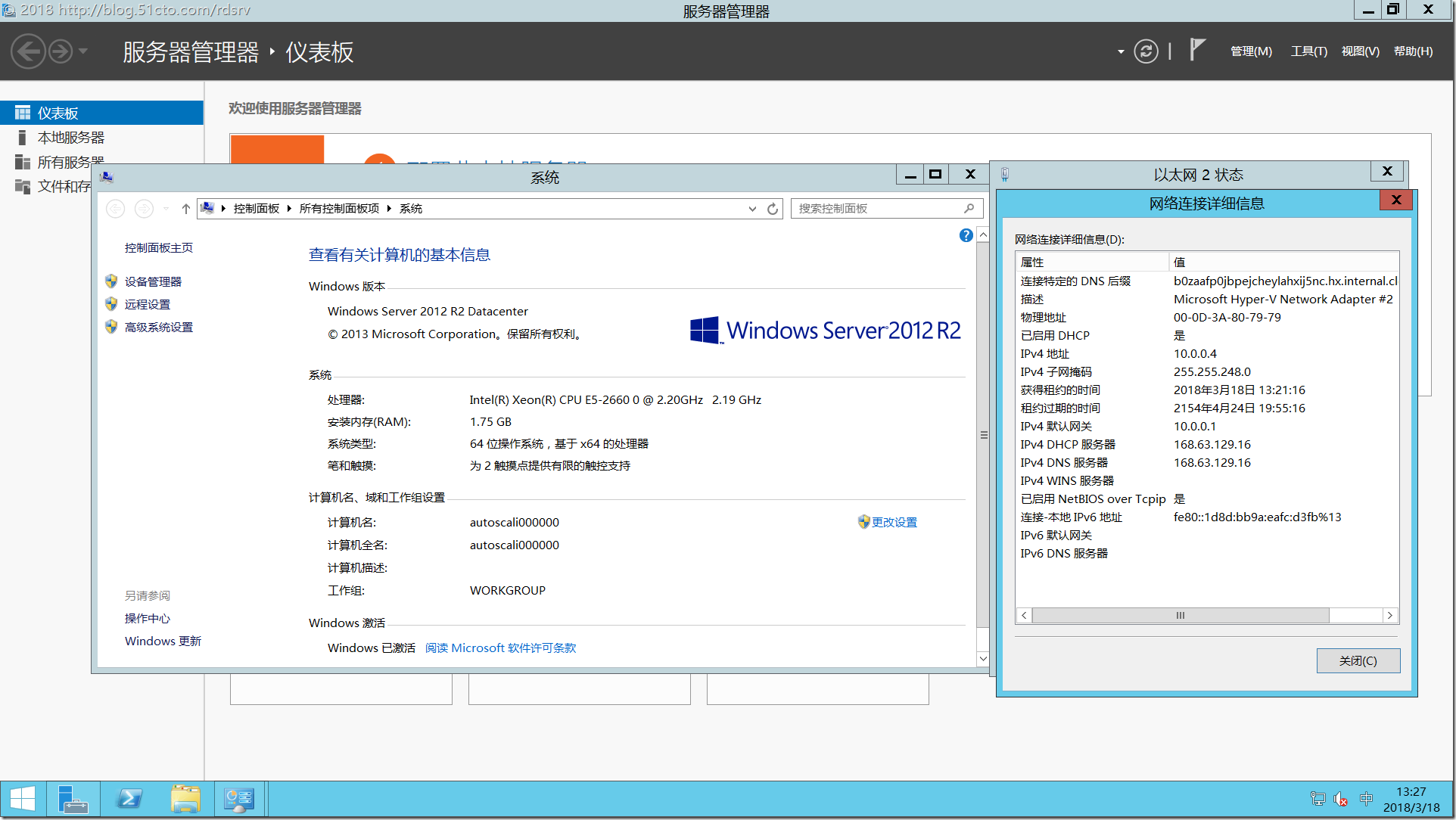Open the 工具(T) menu

(x=1308, y=51)
